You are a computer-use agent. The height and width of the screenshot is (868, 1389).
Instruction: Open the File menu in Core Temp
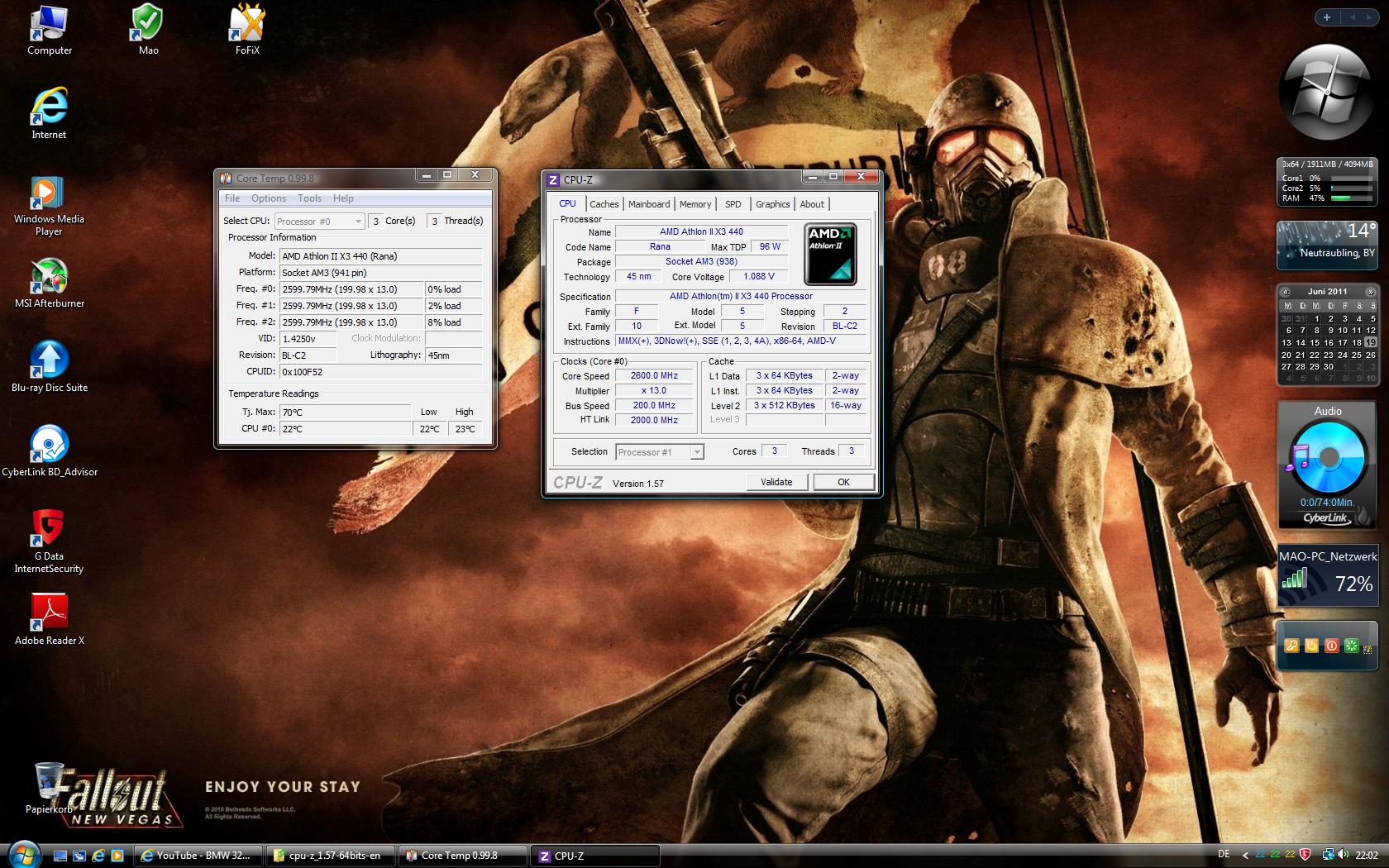tap(232, 198)
